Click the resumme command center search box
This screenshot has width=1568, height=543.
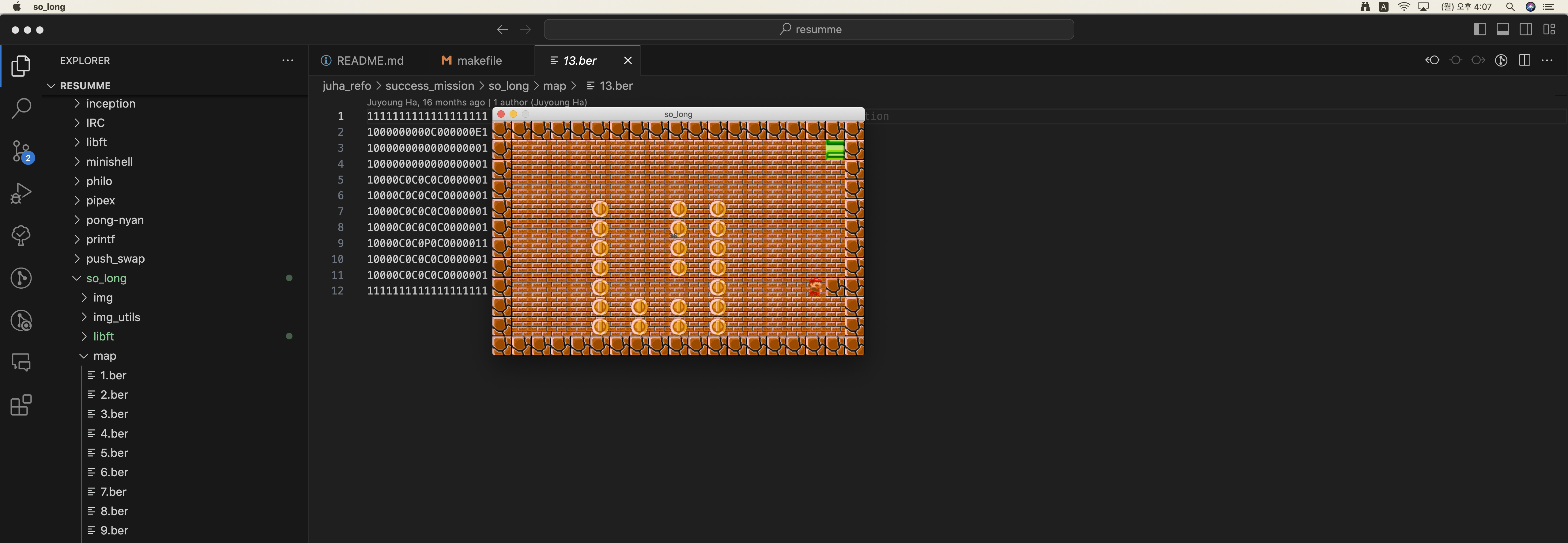[x=809, y=29]
